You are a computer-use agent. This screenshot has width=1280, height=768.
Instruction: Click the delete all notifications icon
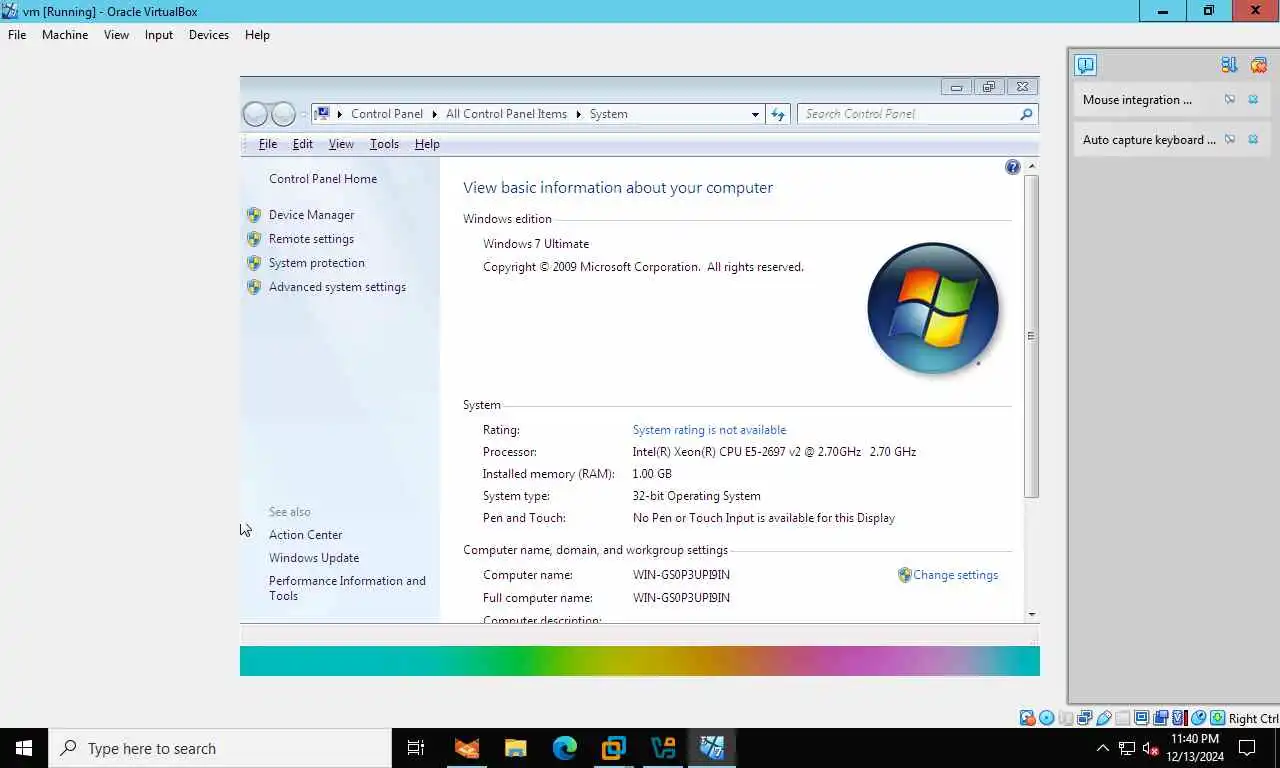1258,65
